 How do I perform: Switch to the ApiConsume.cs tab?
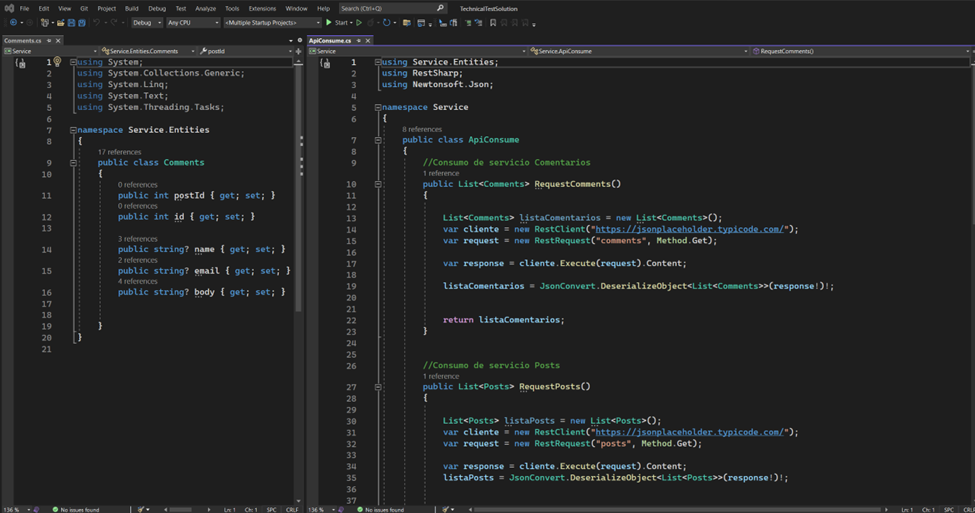point(330,40)
